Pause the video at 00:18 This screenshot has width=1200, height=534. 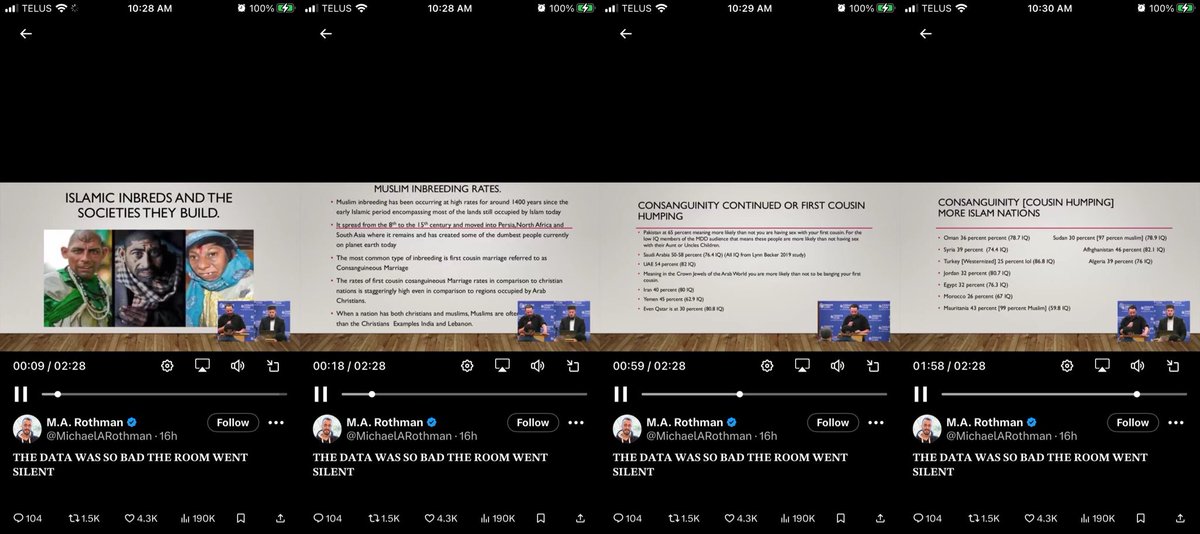coord(320,394)
